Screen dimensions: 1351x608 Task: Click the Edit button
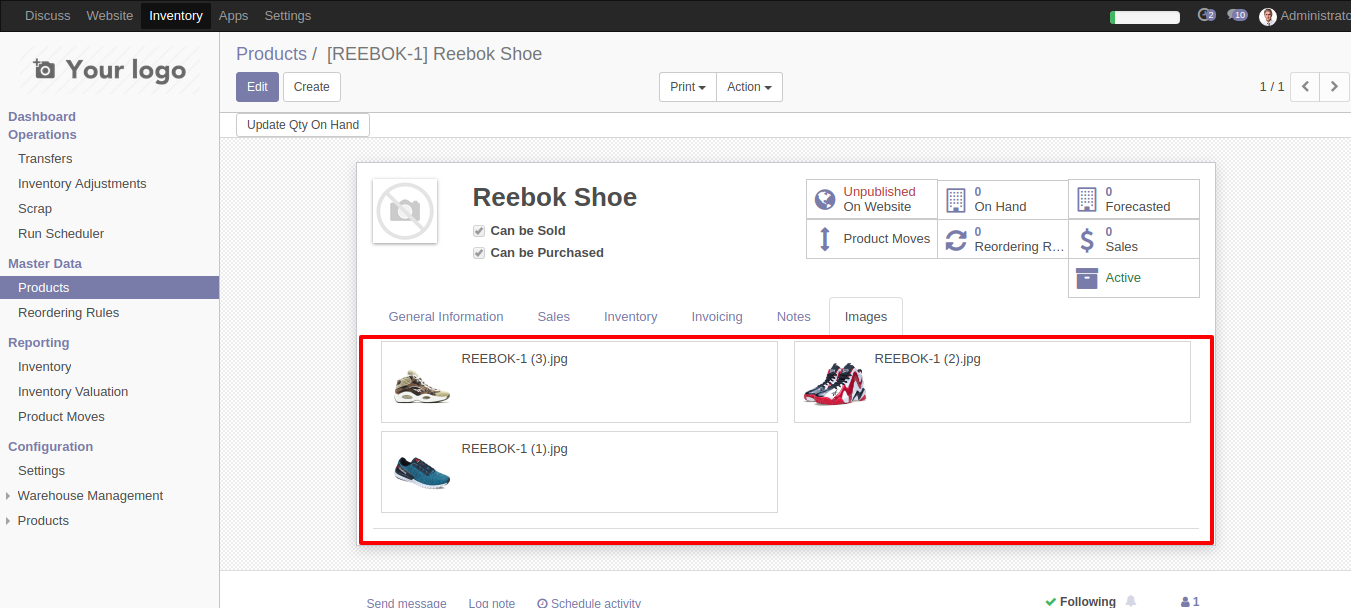click(x=257, y=87)
